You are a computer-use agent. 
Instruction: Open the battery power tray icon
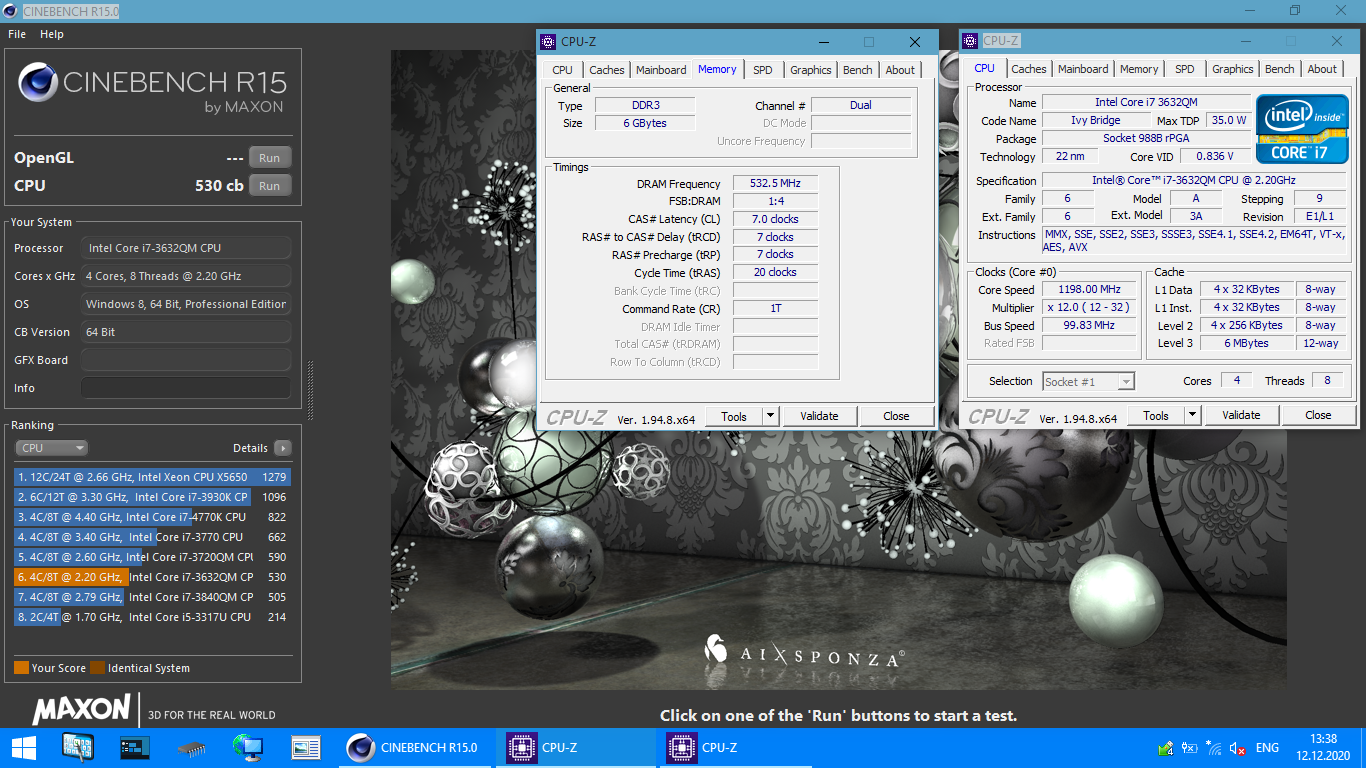(x=1190, y=748)
